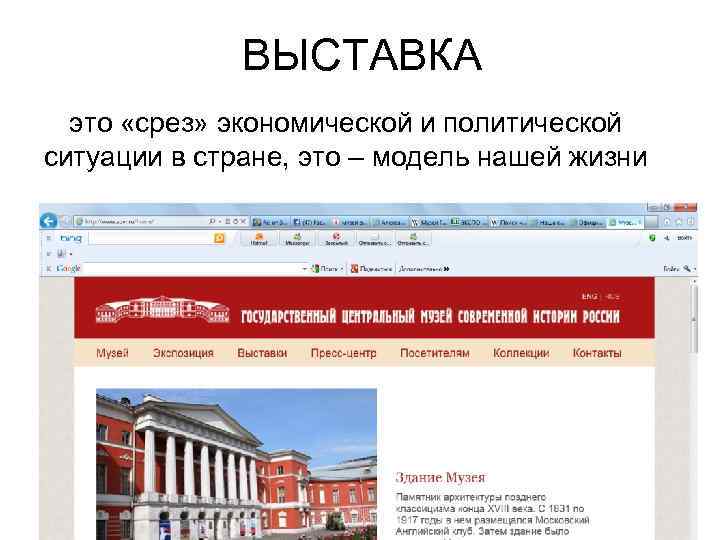Viewport: 720px width, 540px height.
Task: Open the dropdown next to the printer icon toolbar
Action: pos(71,254)
